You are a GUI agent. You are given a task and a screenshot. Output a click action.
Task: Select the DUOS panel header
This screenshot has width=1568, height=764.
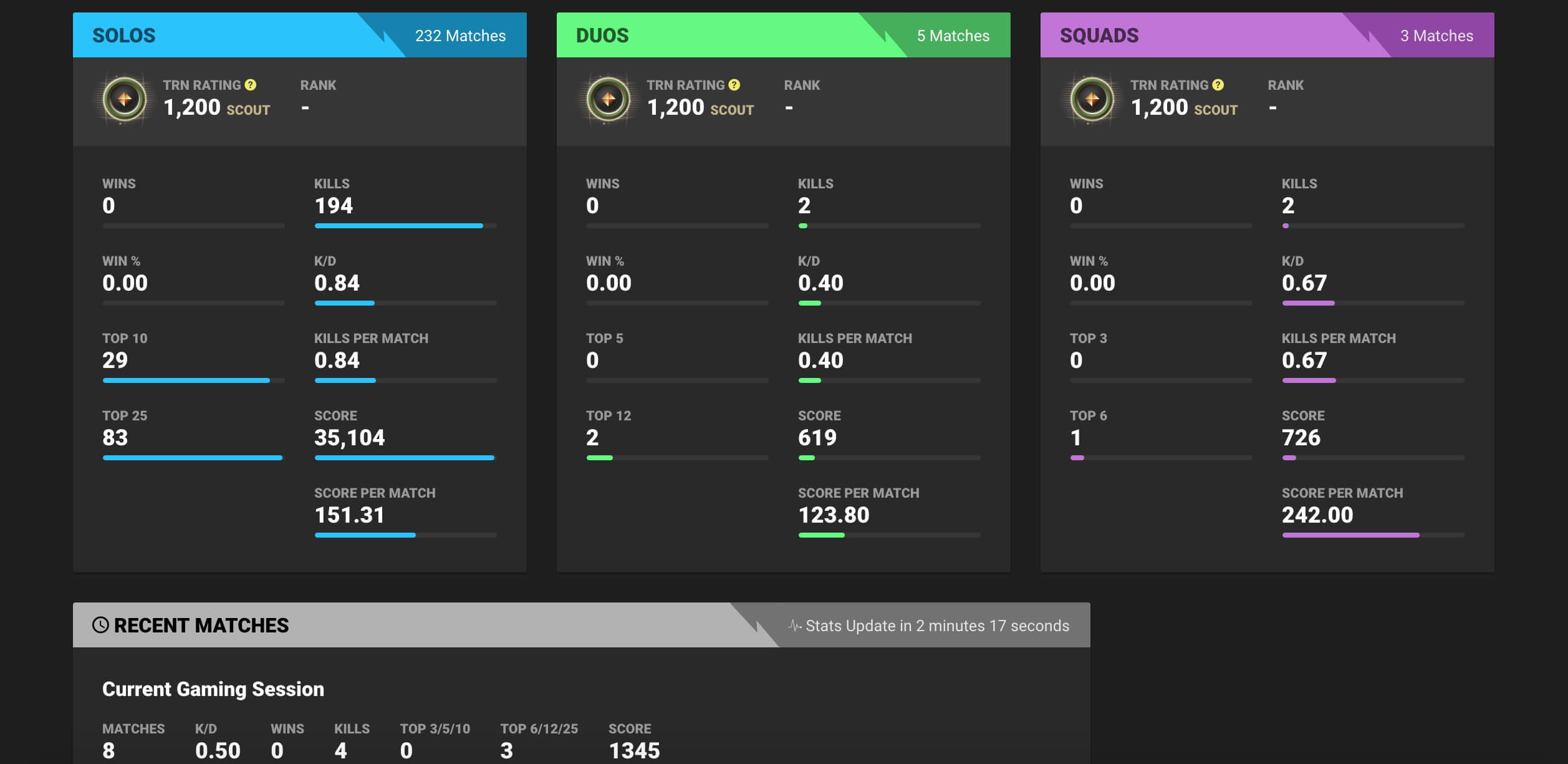(602, 36)
